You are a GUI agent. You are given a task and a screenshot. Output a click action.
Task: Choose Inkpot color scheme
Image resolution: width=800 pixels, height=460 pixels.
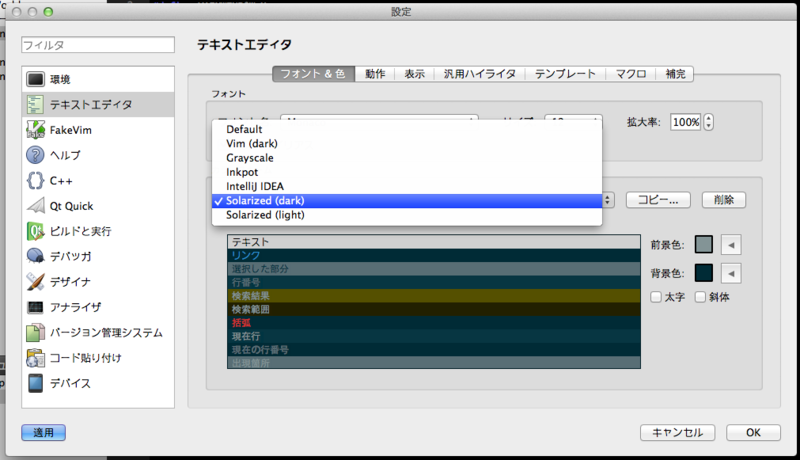pos(407,172)
